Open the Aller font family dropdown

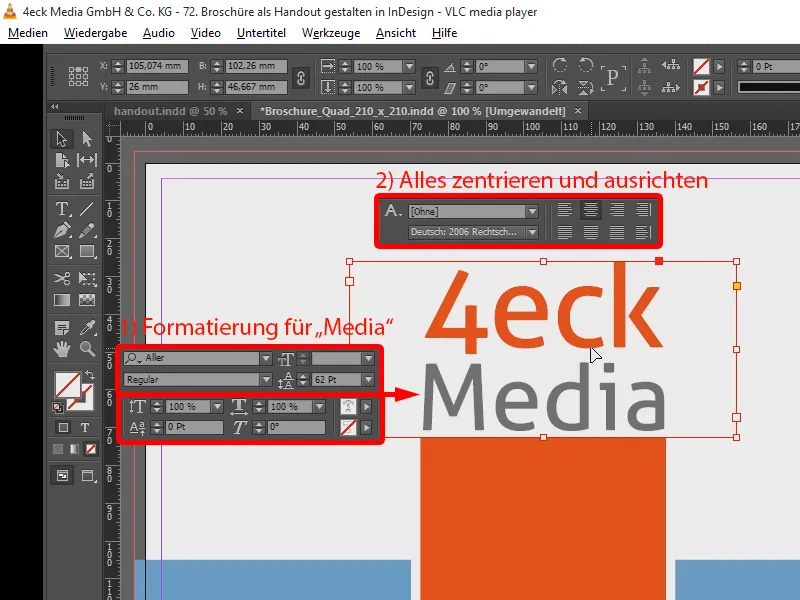click(x=264, y=356)
